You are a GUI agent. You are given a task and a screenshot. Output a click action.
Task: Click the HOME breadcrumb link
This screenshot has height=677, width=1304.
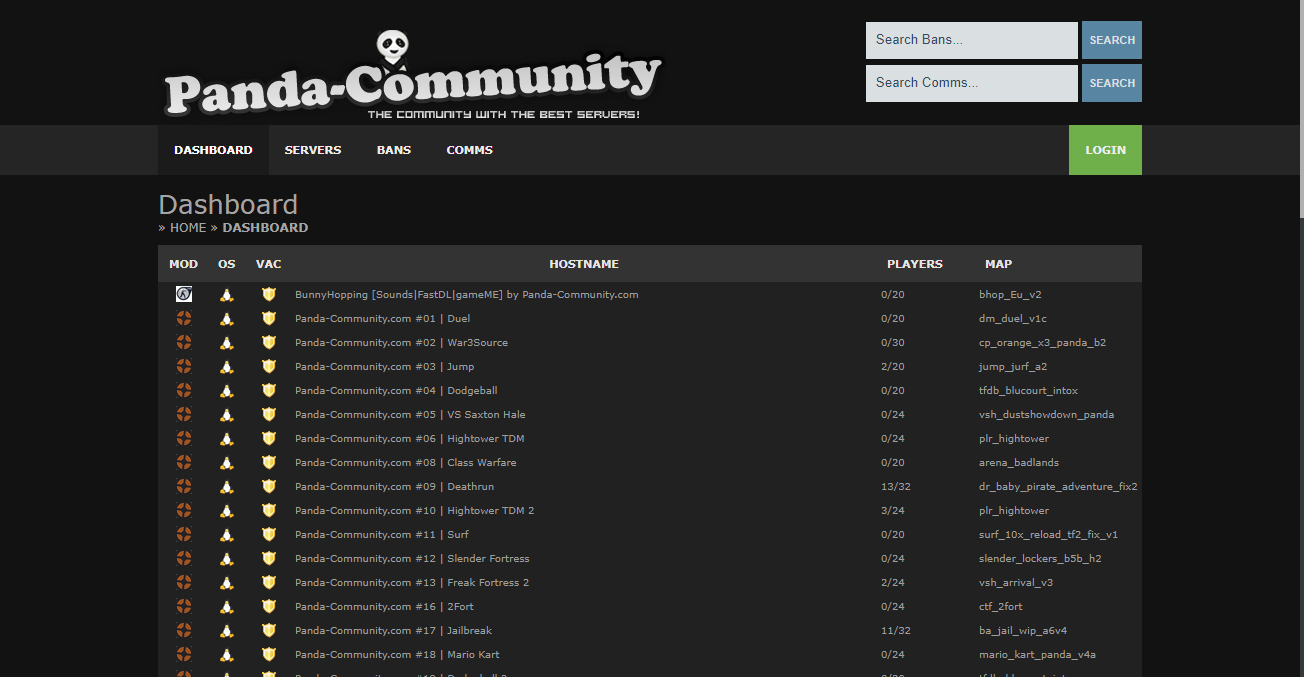(187, 227)
